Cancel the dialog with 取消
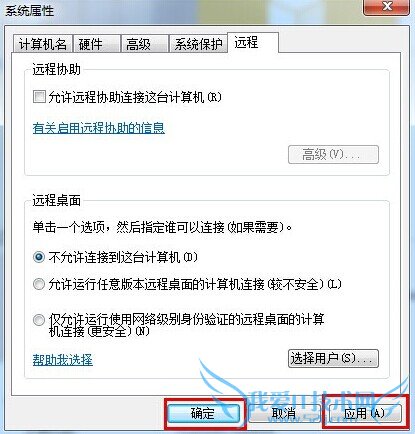The width and height of the screenshot is (415, 434). [x=284, y=413]
